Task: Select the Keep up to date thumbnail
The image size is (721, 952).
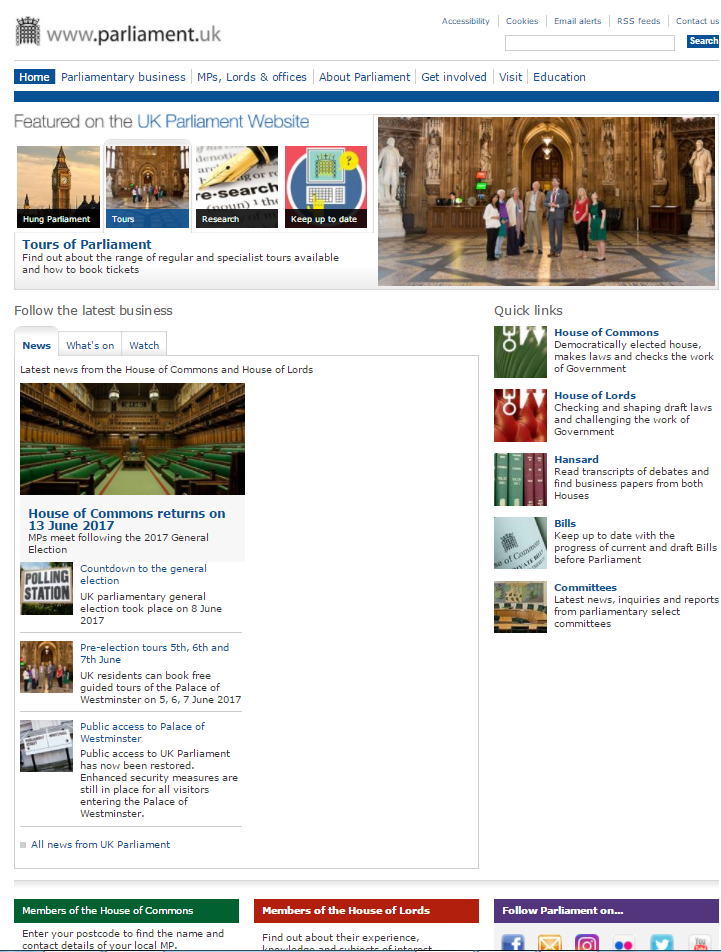Action: pos(326,186)
